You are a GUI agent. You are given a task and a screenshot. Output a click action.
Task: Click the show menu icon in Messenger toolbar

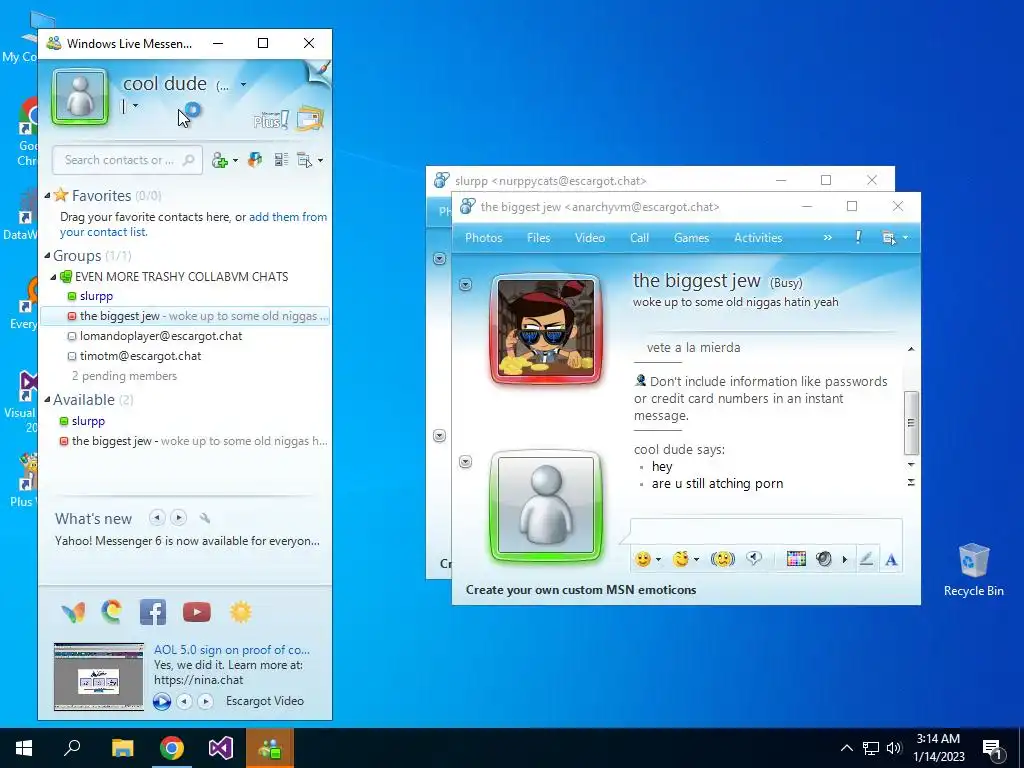(x=304, y=160)
